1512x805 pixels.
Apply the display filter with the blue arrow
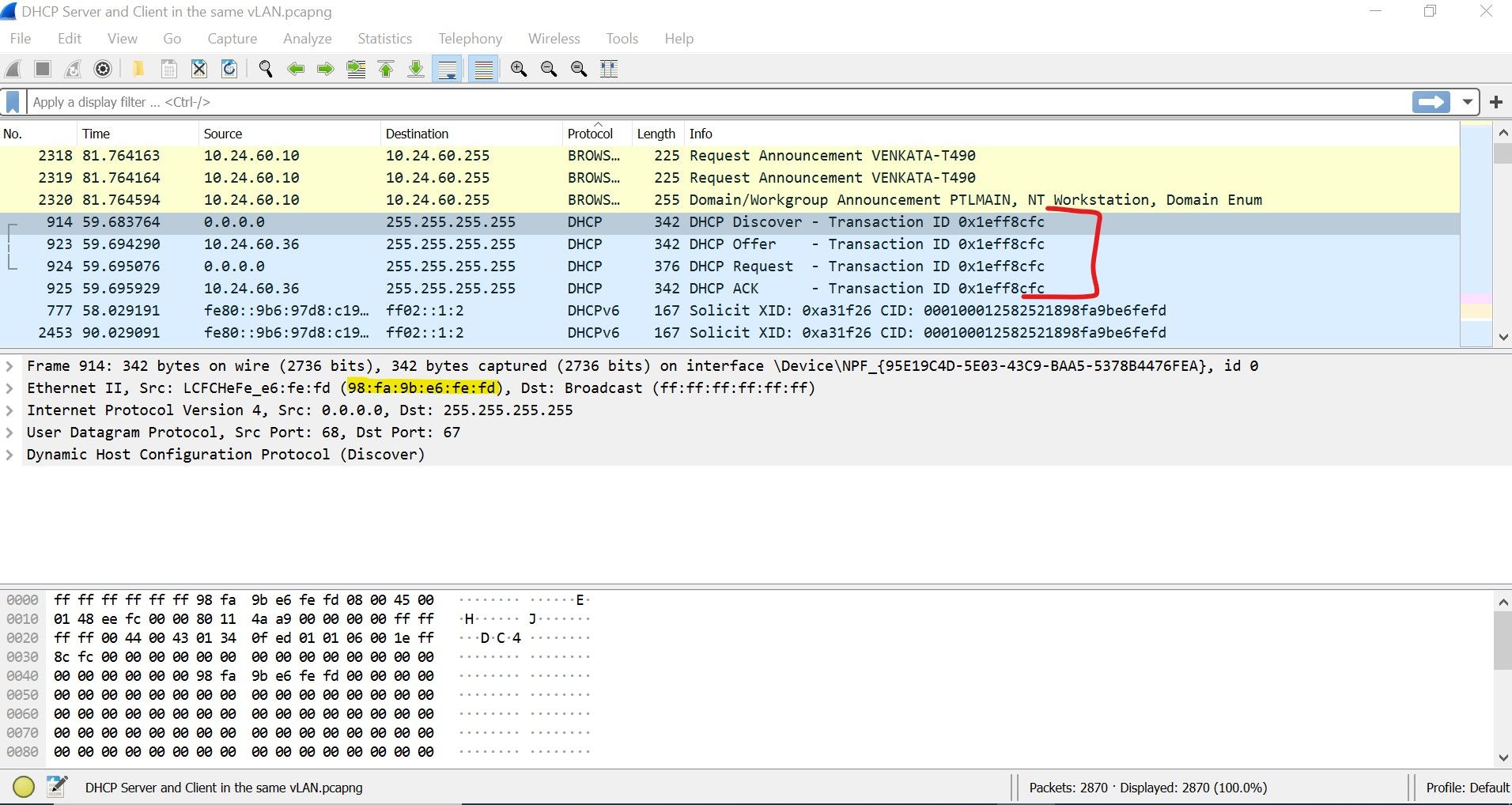(1431, 101)
